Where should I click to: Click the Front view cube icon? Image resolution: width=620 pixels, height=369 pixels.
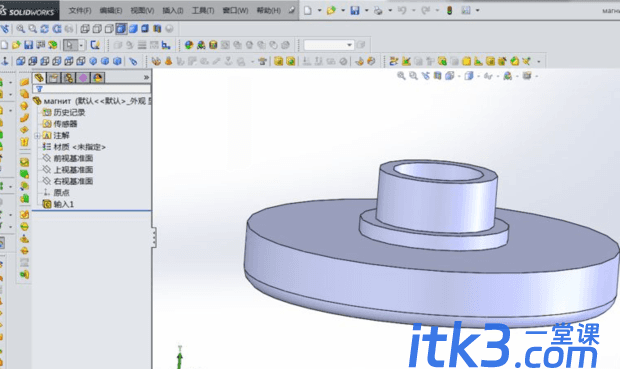[21, 61]
